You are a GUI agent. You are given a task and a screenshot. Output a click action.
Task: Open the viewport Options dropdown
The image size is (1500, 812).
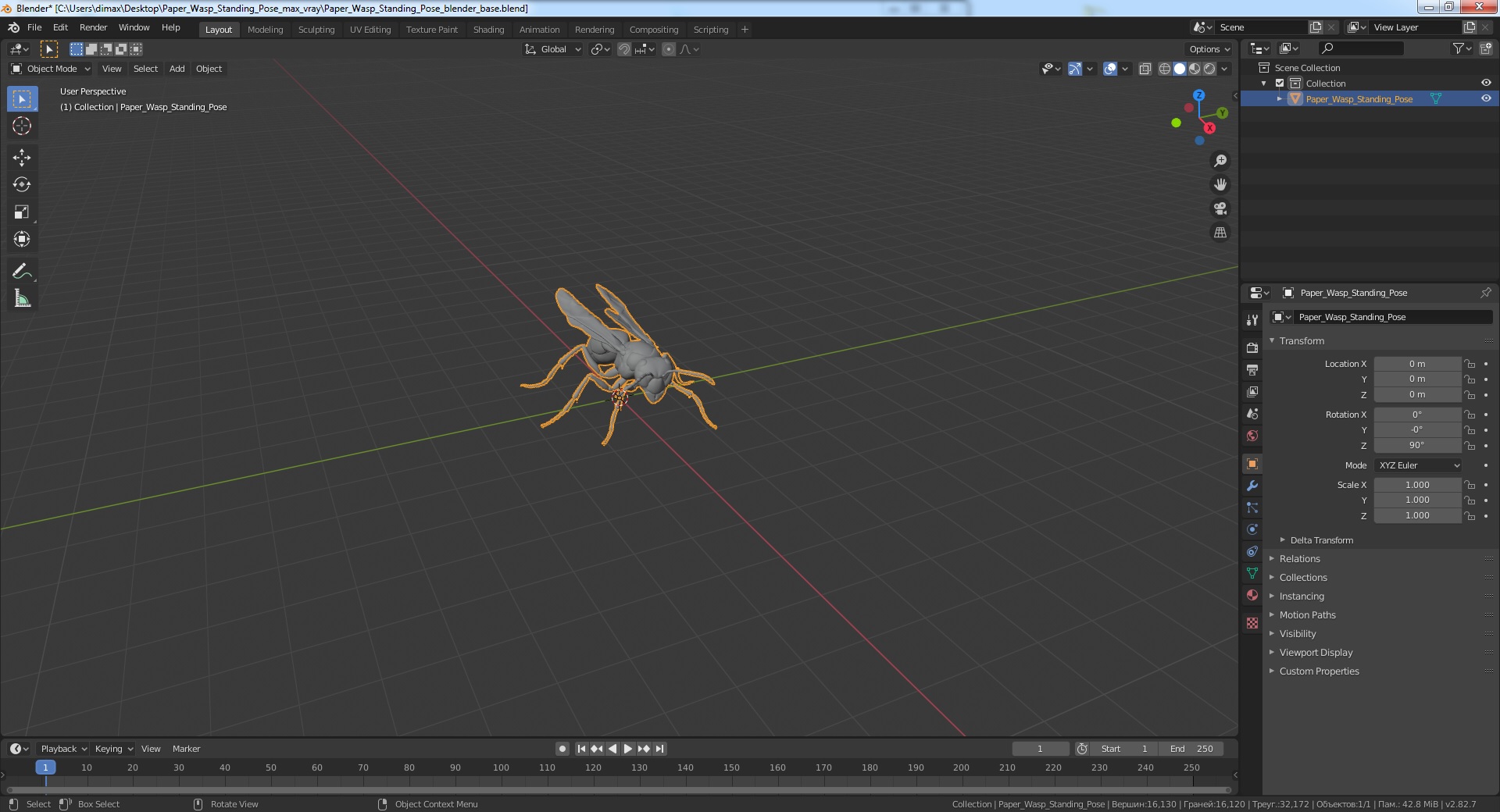pyautogui.click(x=1209, y=49)
